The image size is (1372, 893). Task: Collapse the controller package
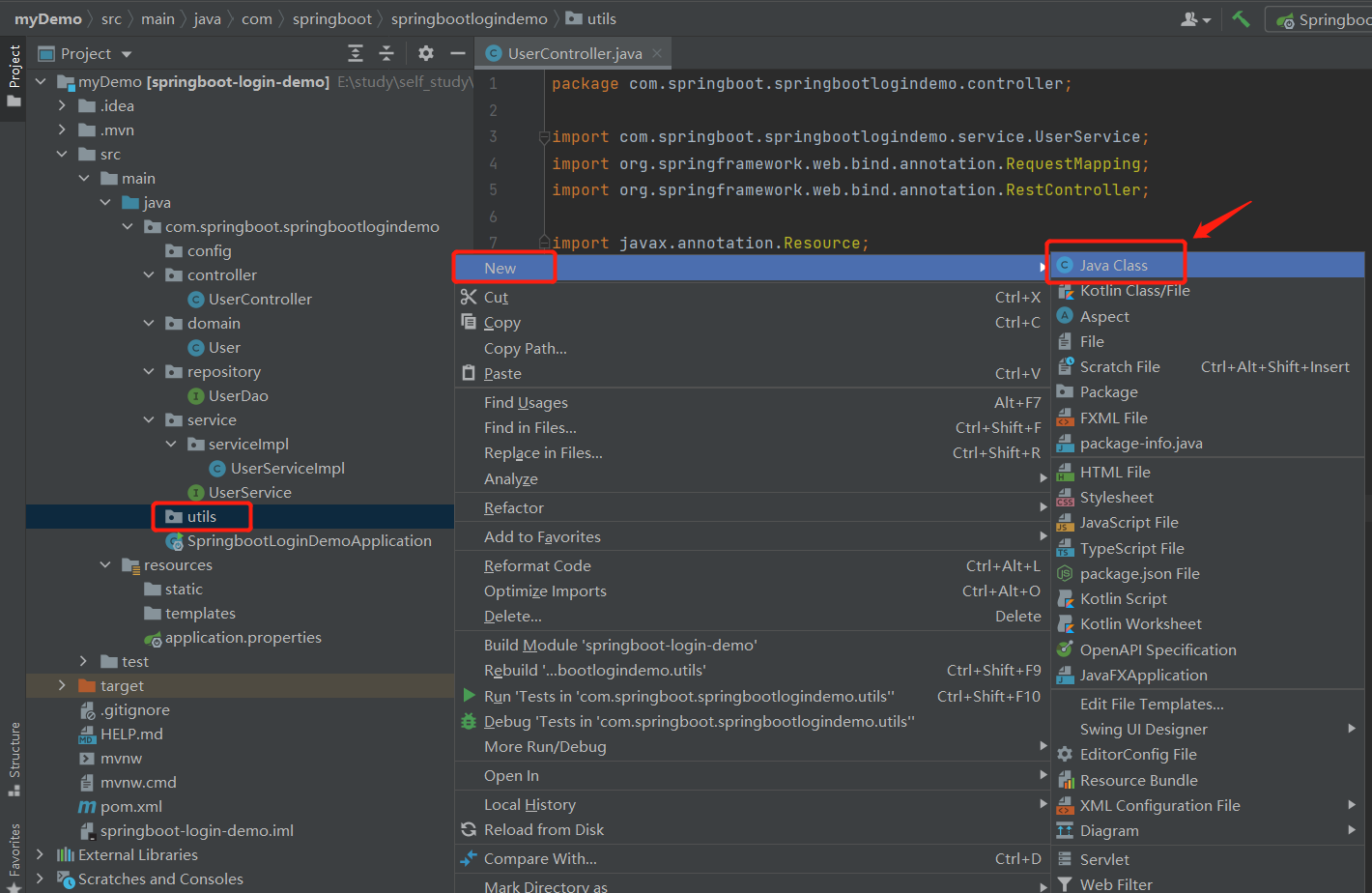tap(149, 274)
